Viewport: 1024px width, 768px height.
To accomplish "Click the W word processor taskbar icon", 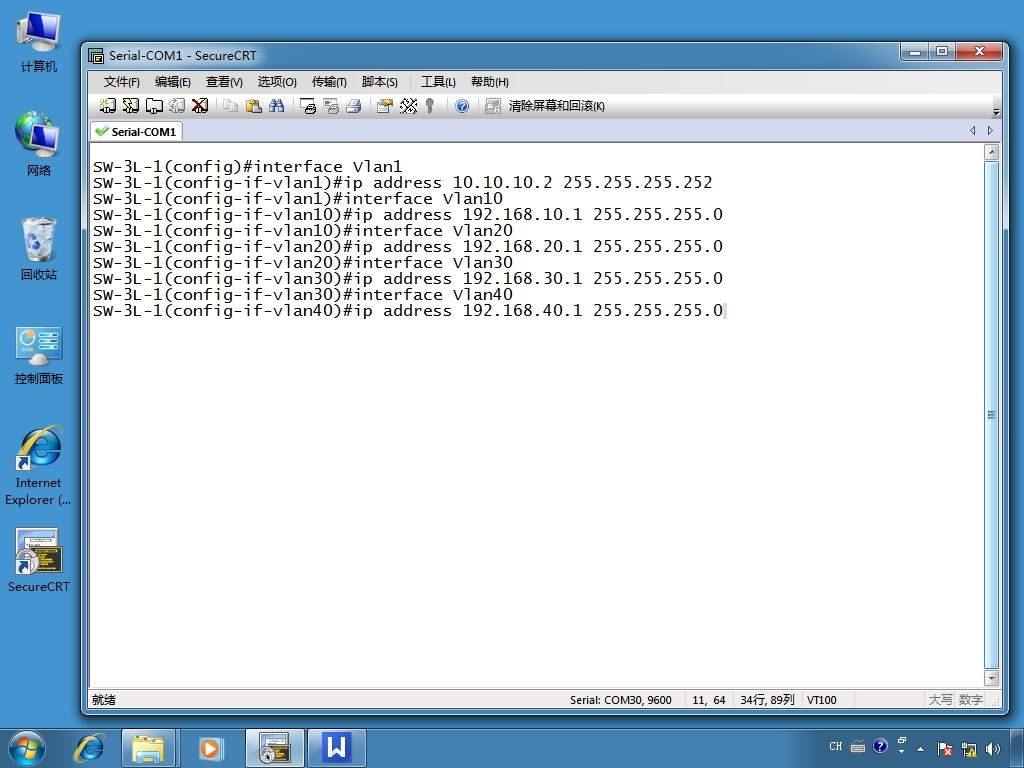I will coord(336,748).
